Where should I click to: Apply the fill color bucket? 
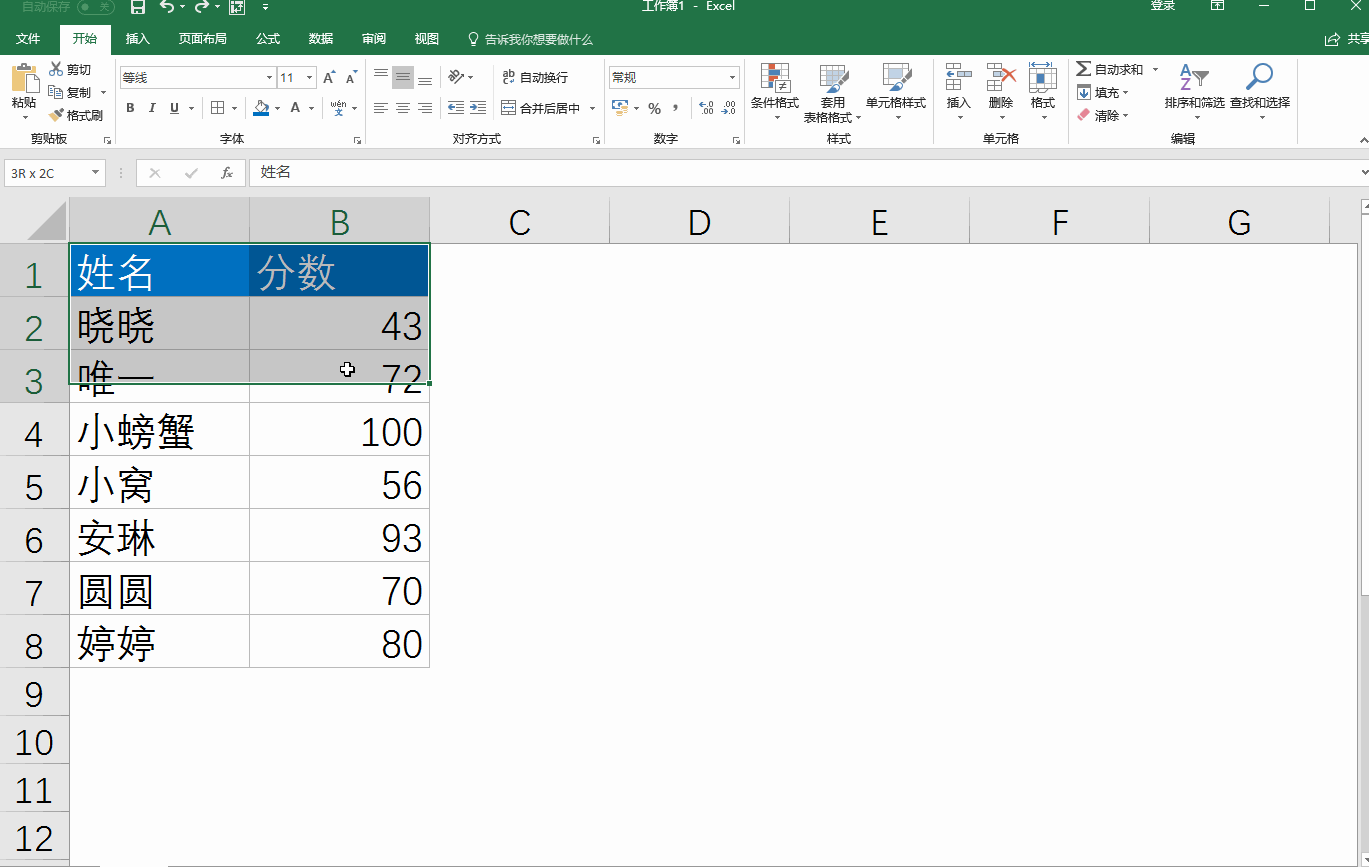point(261,108)
